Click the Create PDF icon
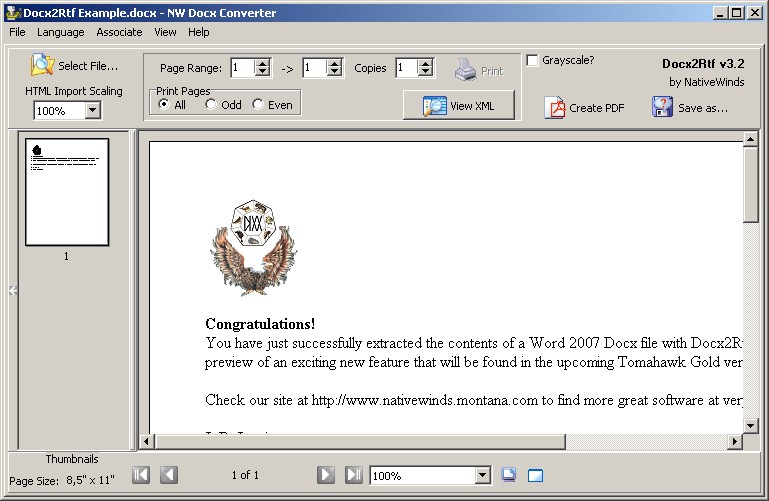Viewport: 769px width, 501px height. [x=555, y=107]
